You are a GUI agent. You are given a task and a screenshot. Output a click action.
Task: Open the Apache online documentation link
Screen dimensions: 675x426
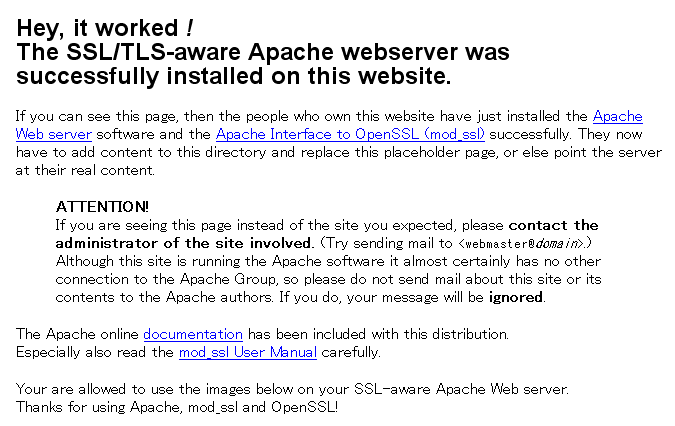click(193, 334)
